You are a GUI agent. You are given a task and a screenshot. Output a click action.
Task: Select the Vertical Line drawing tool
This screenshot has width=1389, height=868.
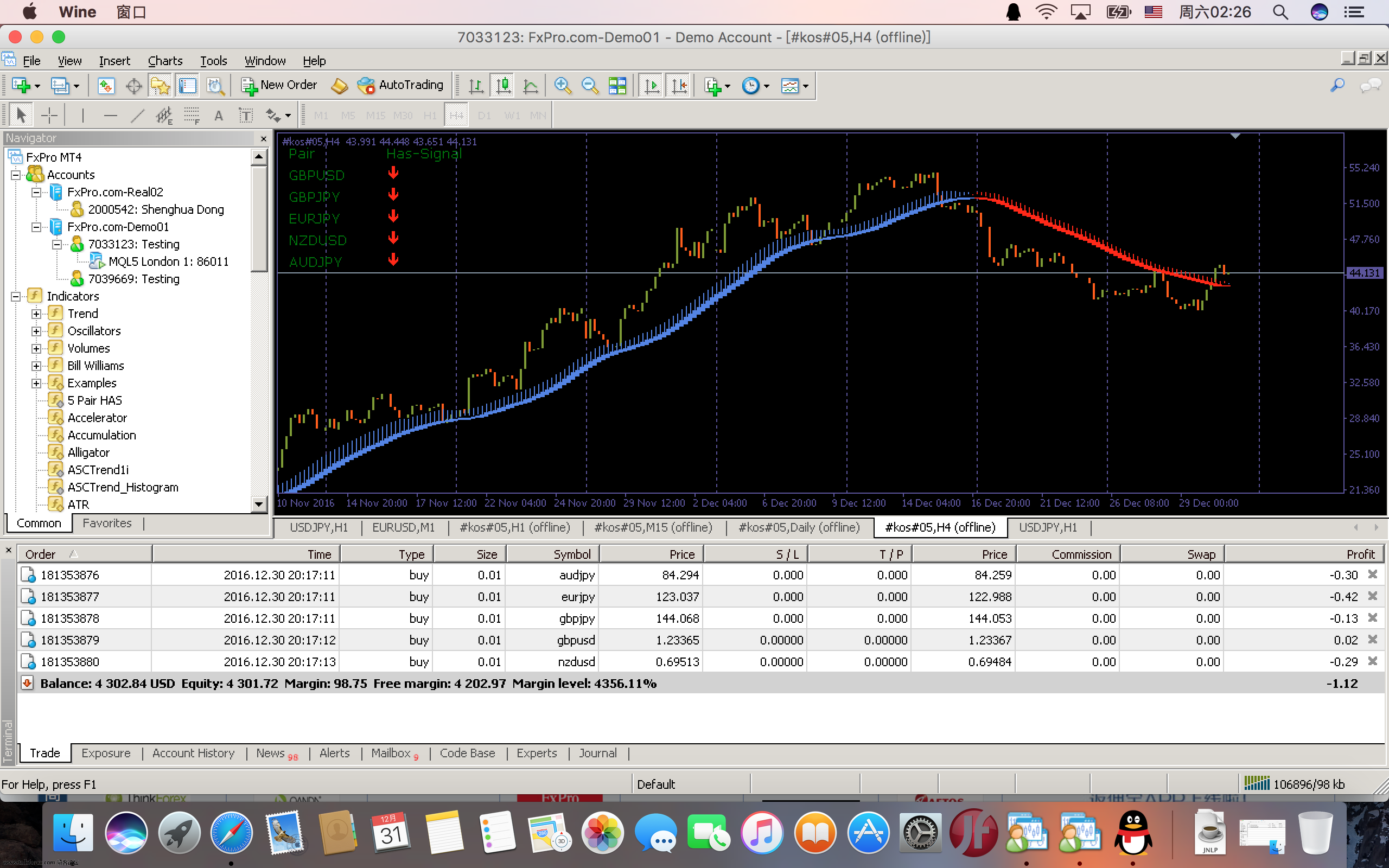[x=82, y=116]
